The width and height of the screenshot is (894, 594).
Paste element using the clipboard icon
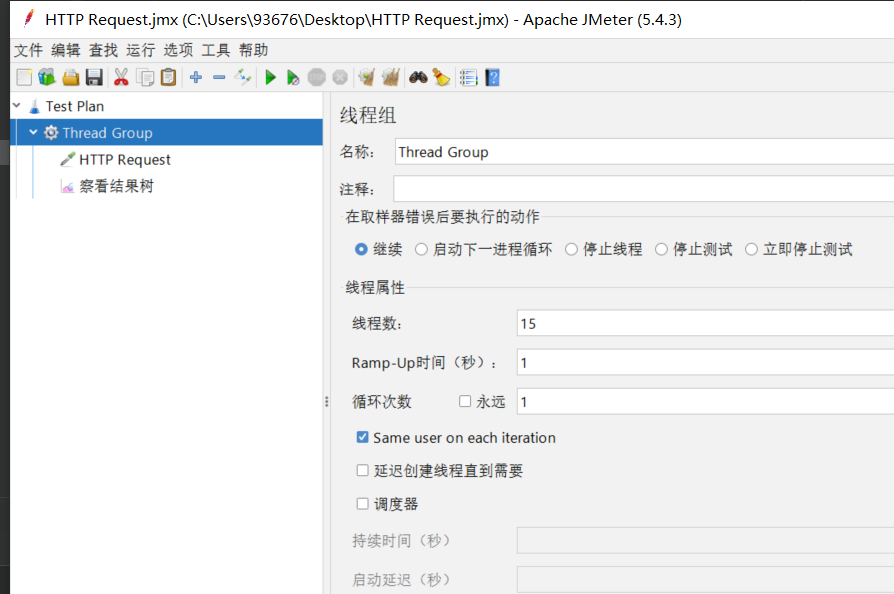[x=168, y=77]
